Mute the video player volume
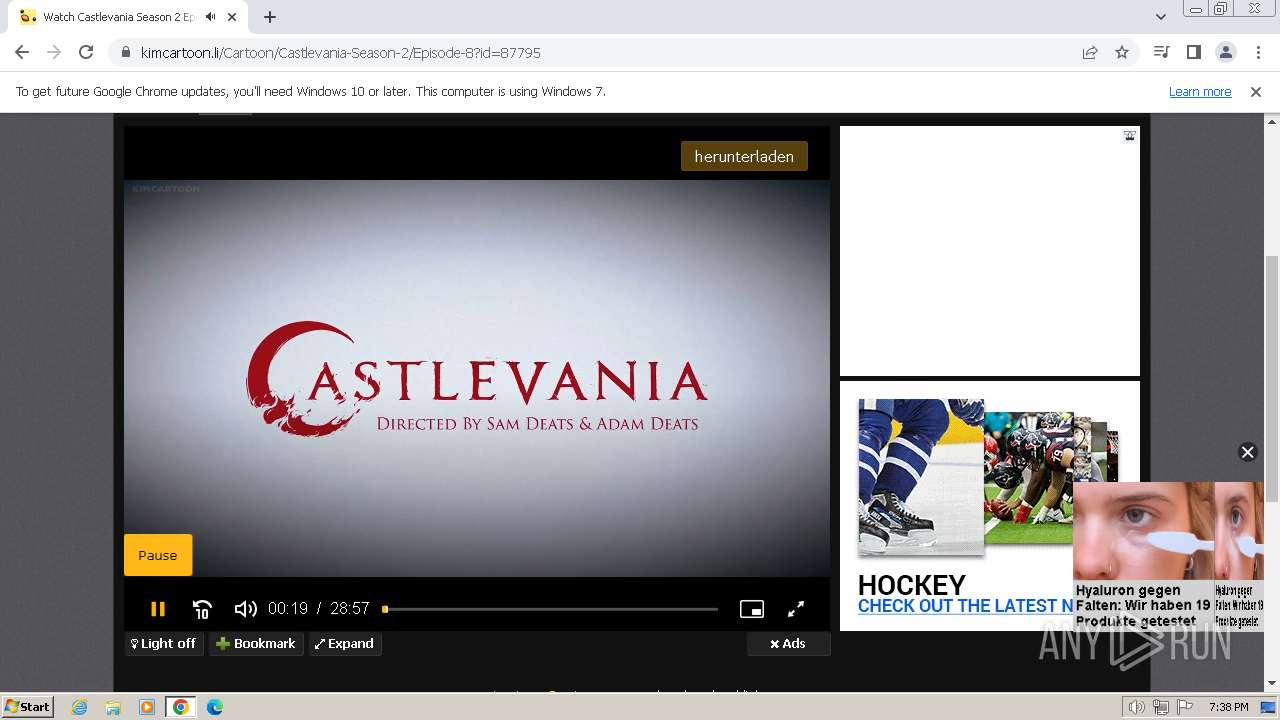The image size is (1280, 720). [x=245, y=608]
